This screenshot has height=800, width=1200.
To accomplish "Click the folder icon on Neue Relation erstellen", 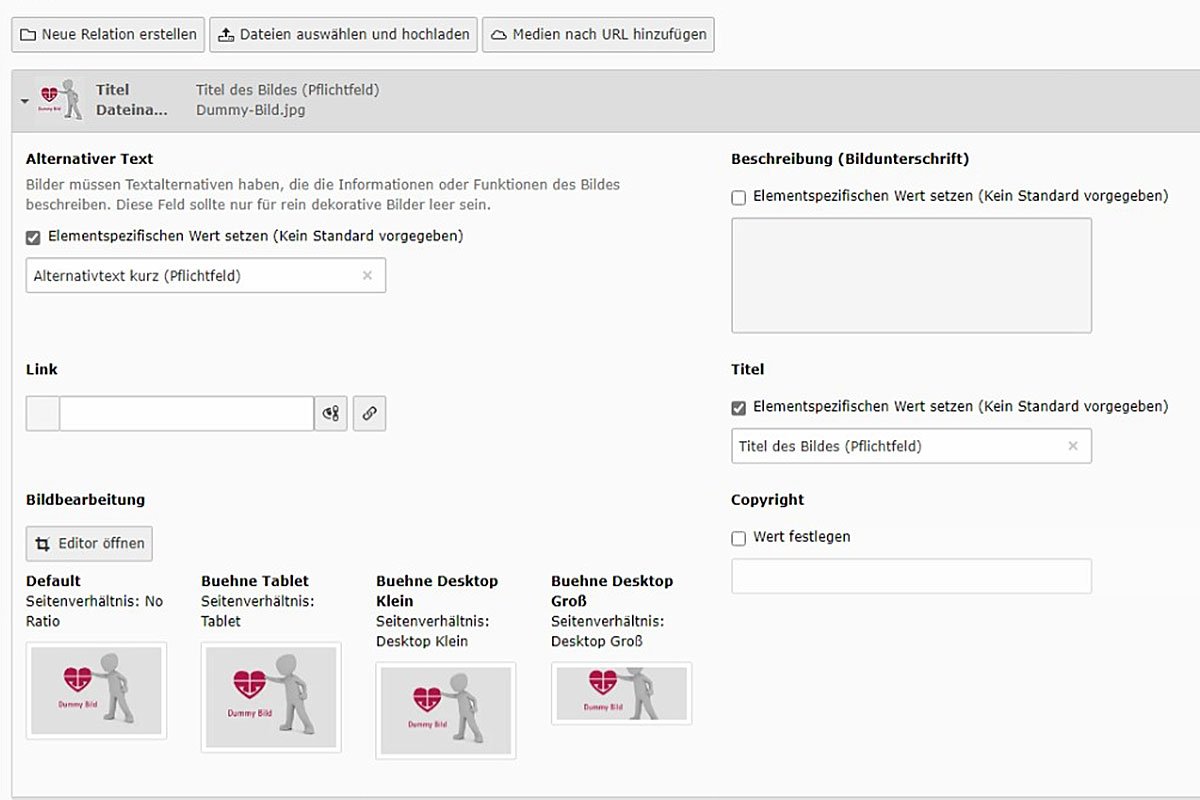I will 30,34.
